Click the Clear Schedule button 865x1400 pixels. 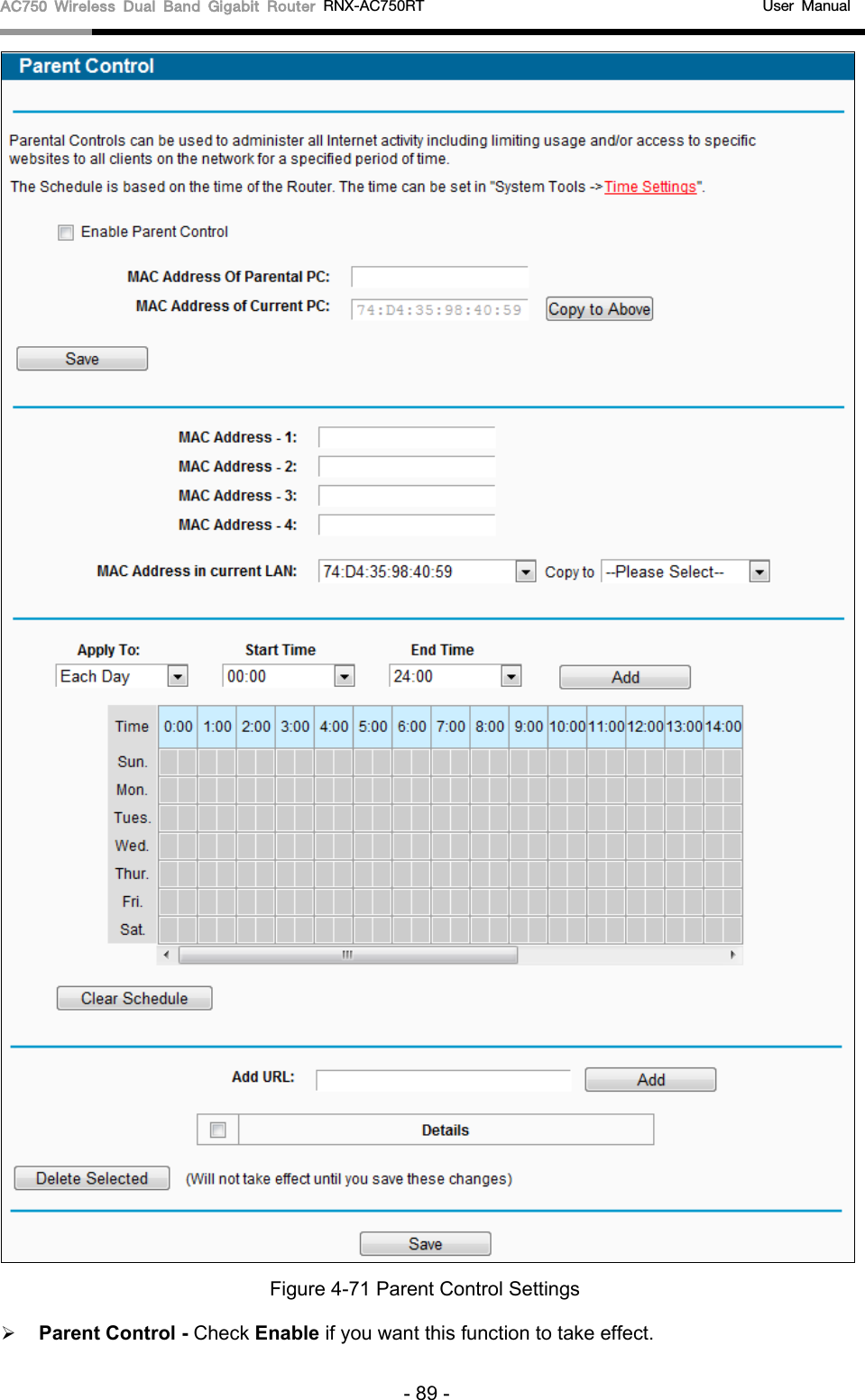pos(134,998)
